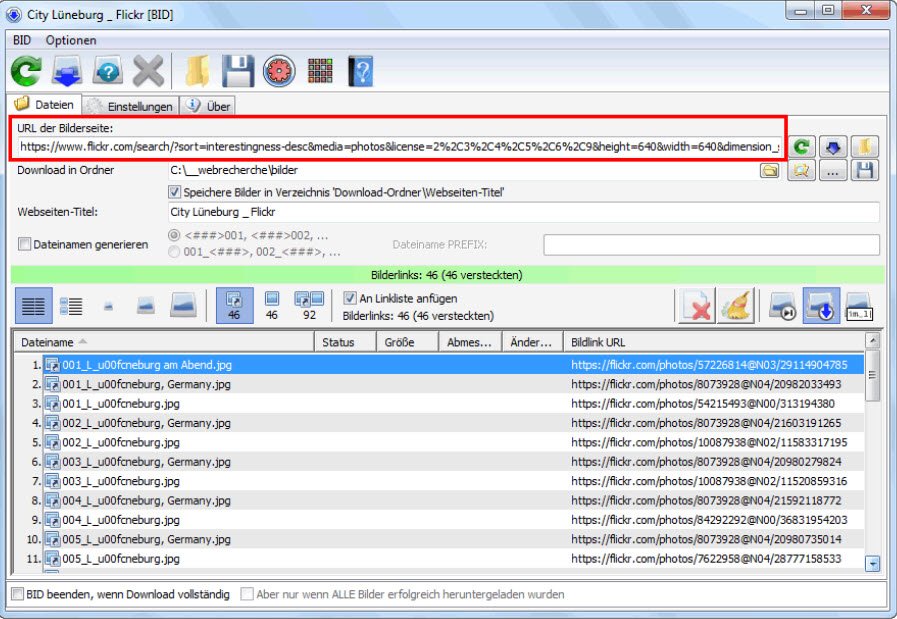Screen dimensions: 897x619
Task: Click green reload button beside URL field
Action: [802, 146]
